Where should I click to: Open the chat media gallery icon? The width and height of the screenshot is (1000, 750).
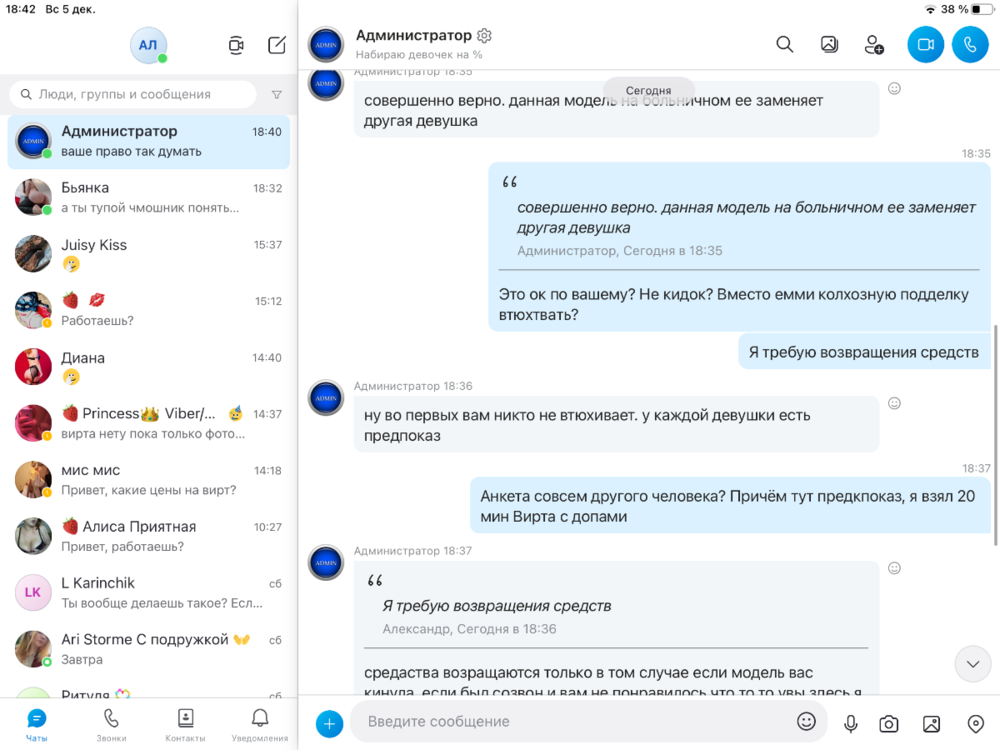click(x=829, y=44)
